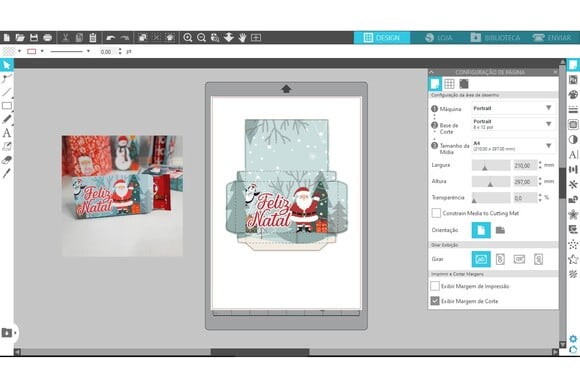580x377 pixels.
Task: Click the Largura value field
Action: 524,165
